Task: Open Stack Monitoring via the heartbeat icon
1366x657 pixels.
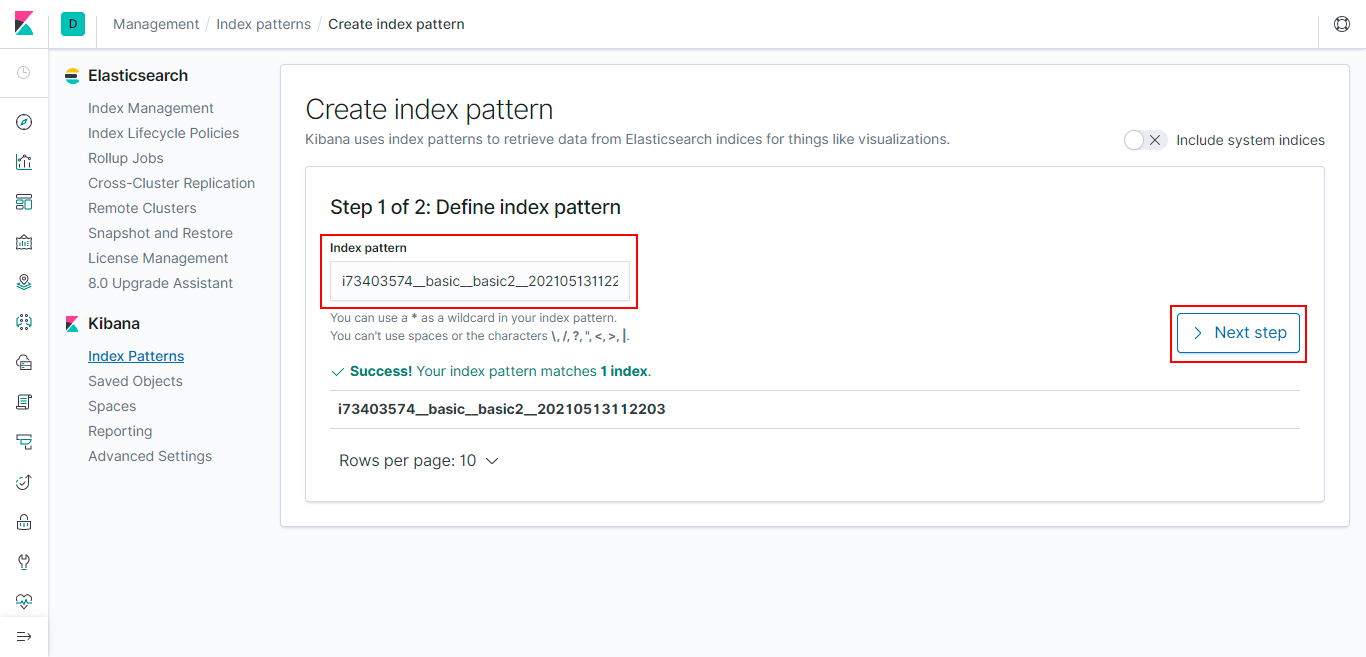Action: point(24,602)
